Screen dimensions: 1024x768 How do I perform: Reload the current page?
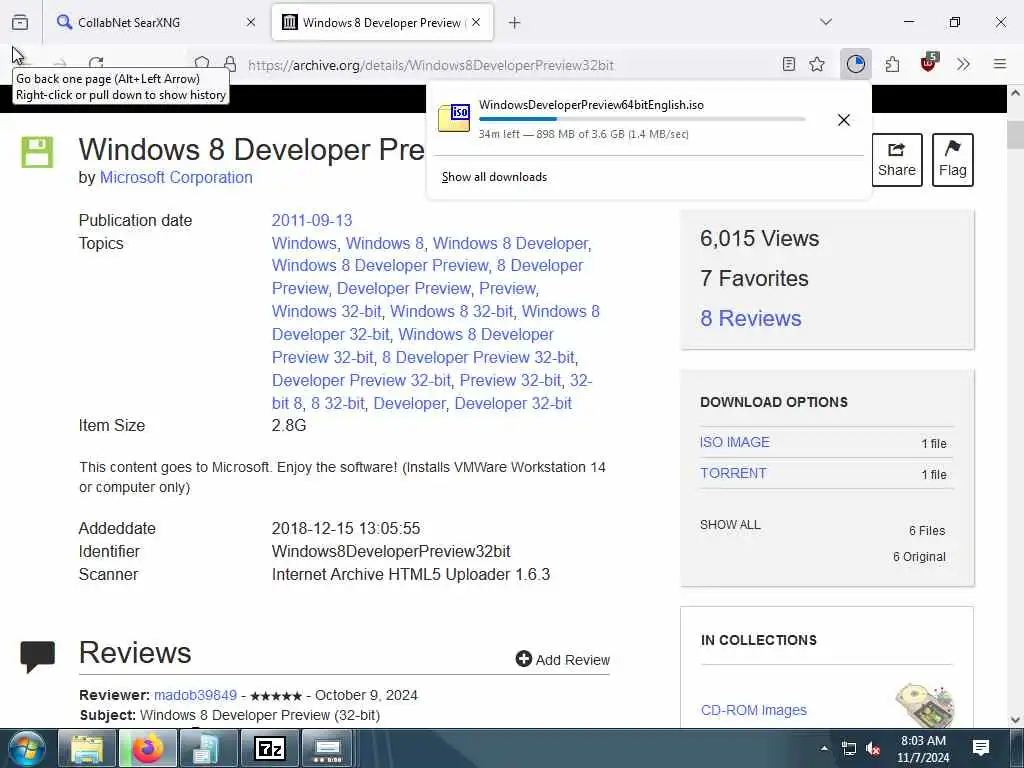pyautogui.click(x=96, y=63)
